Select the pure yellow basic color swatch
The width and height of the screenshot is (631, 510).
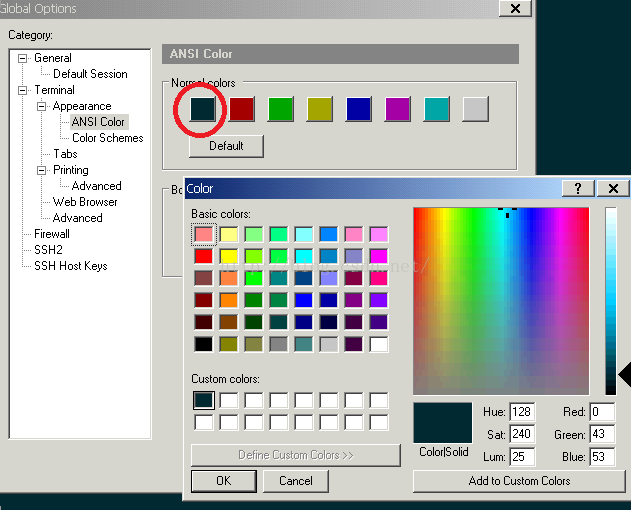(229, 256)
